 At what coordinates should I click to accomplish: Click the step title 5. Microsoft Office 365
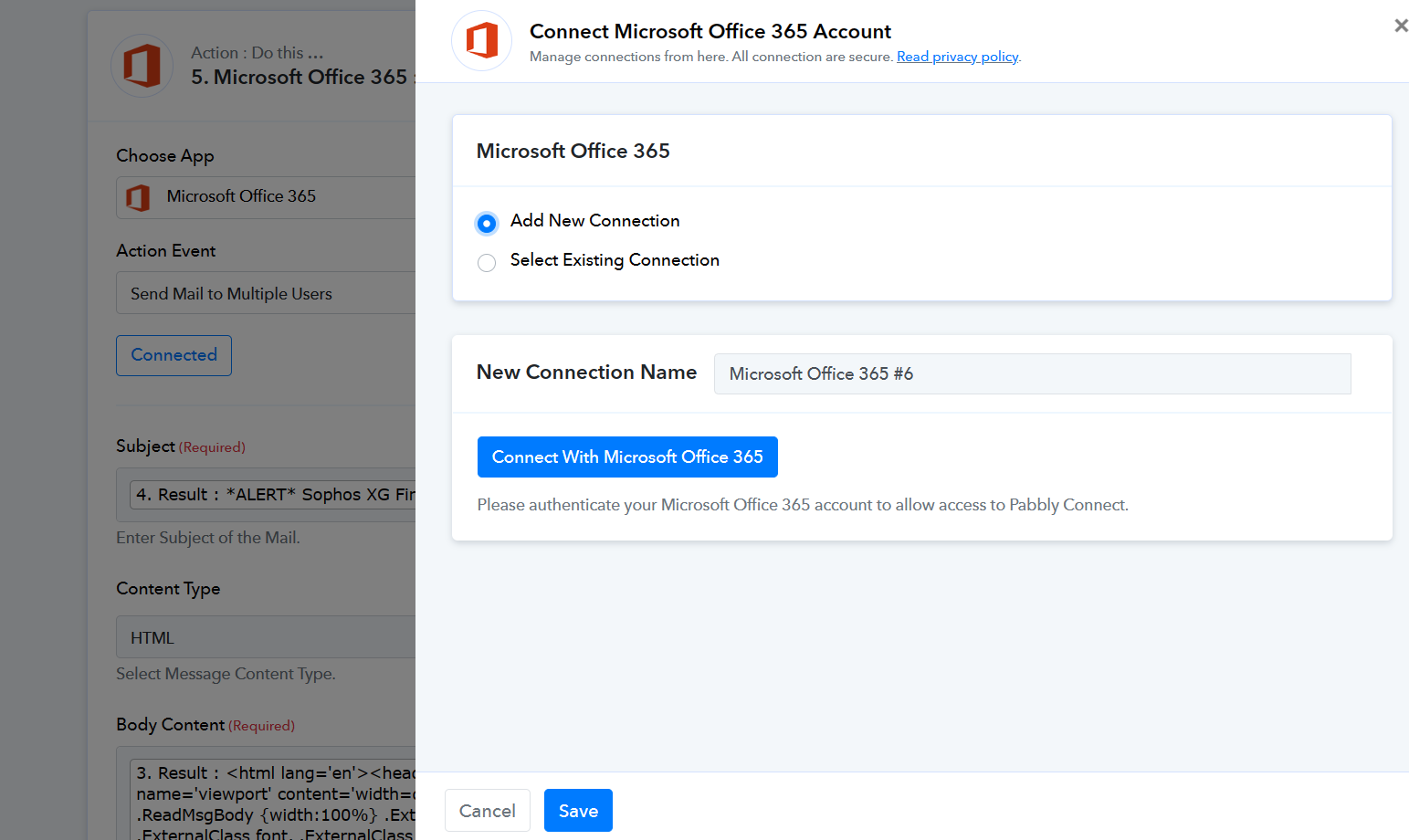(299, 78)
